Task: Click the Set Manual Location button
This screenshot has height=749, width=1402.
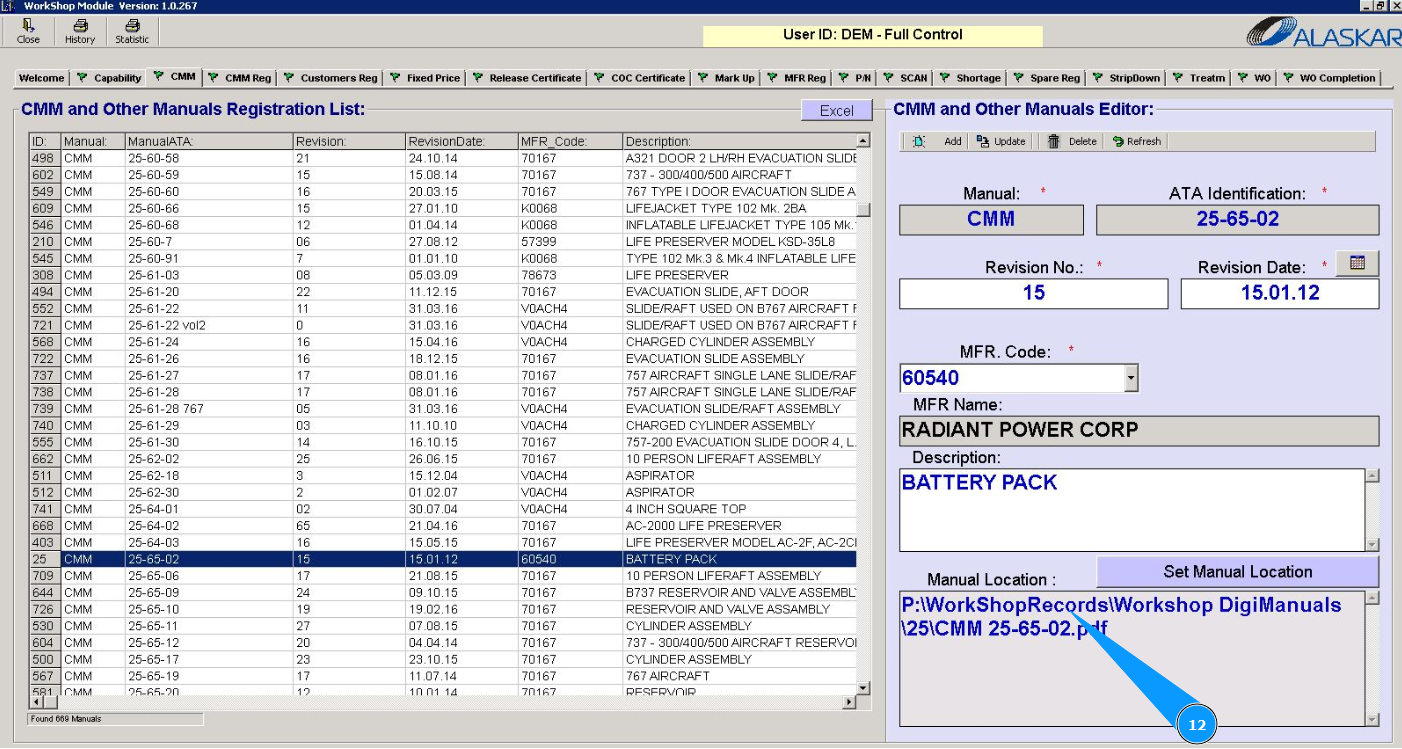Action: pos(1237,572)
